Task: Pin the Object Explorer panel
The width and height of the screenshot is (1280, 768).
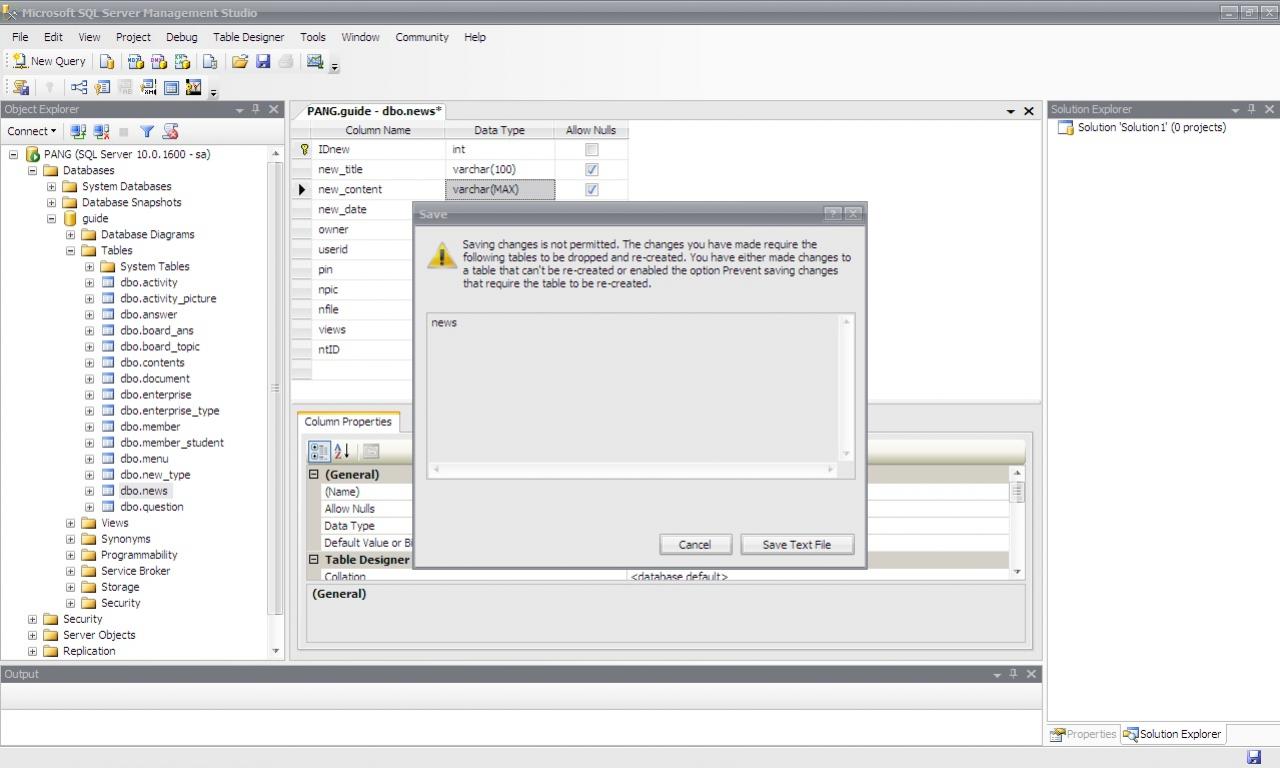Action: 256,109
